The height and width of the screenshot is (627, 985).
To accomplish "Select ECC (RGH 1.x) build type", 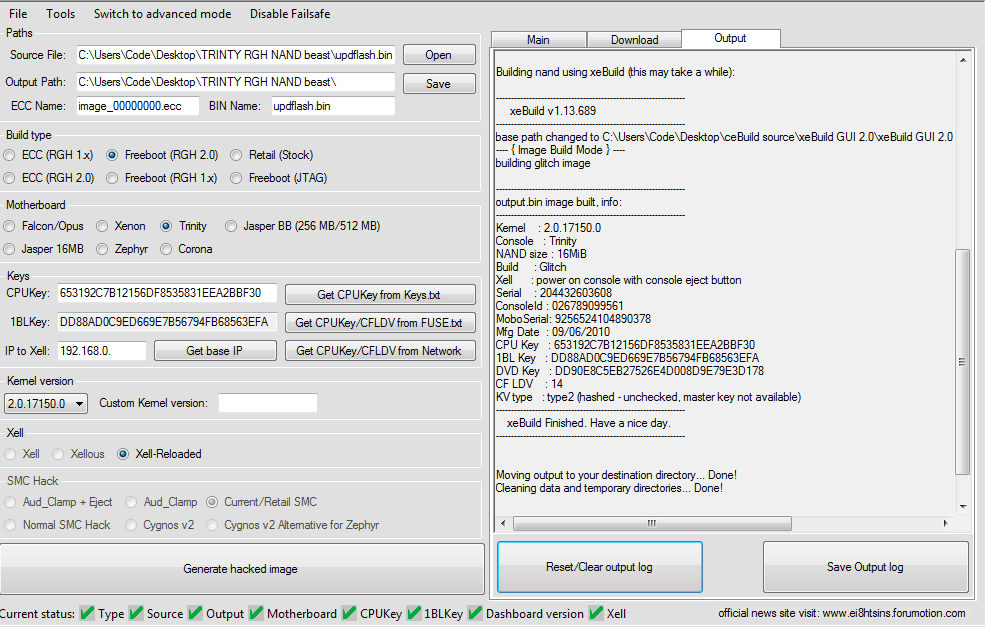I will click(x=49, y=155).
